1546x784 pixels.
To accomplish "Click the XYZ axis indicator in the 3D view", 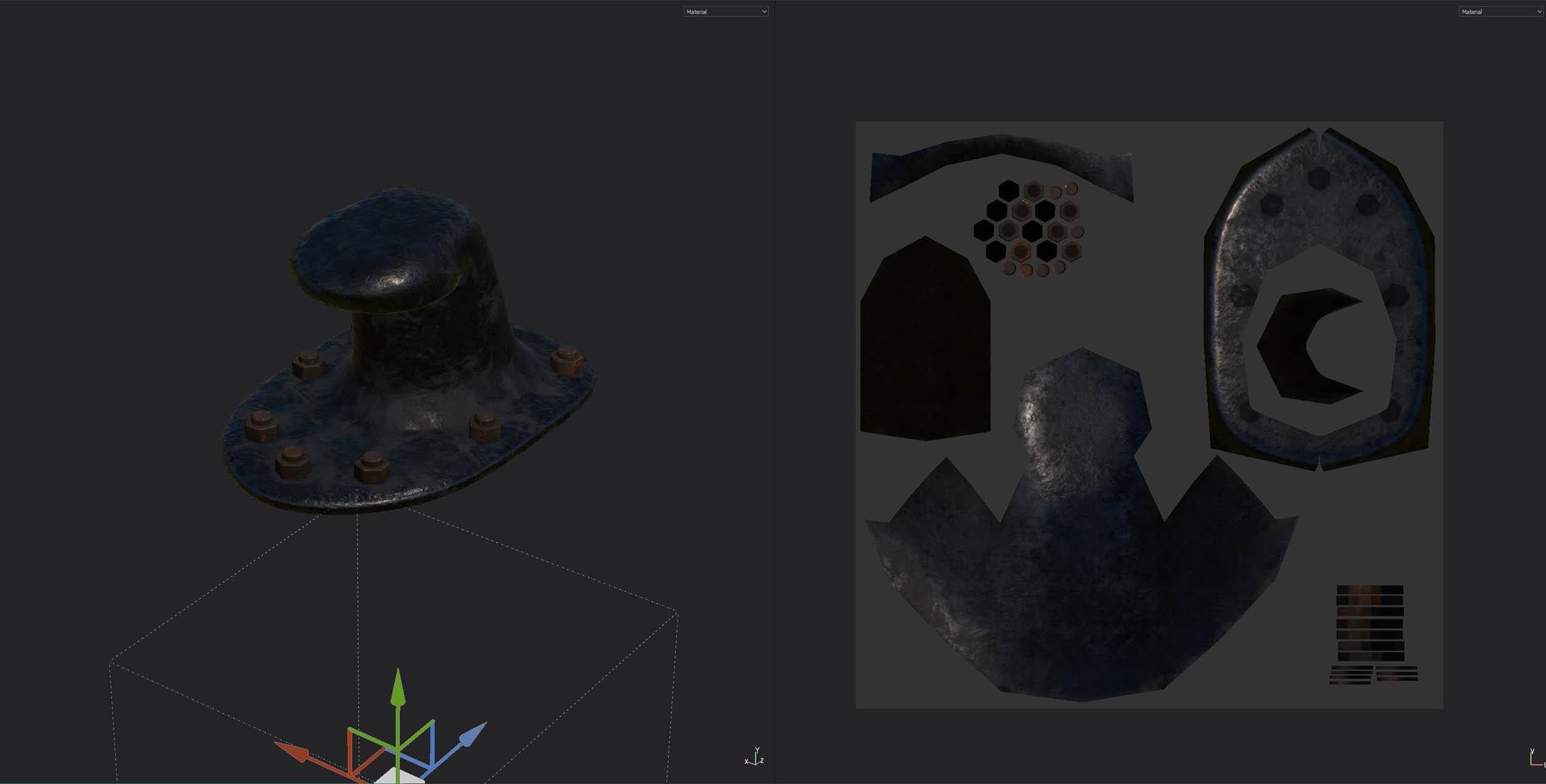I will (754, 757).
